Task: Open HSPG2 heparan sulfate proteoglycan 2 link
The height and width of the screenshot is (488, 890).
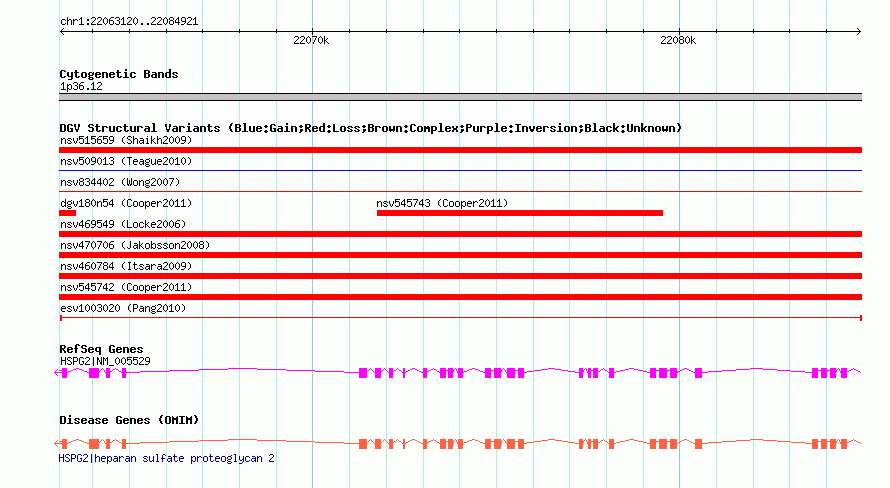Action: click(166, 458)
